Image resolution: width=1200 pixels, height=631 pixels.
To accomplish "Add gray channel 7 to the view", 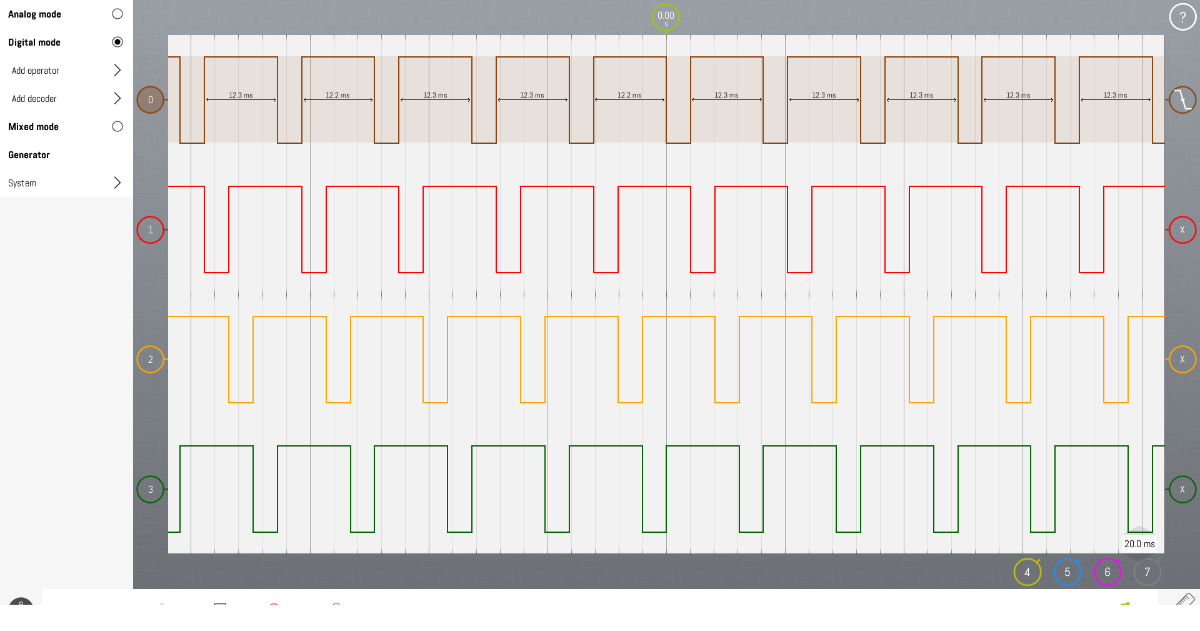I will point(1147,572).
